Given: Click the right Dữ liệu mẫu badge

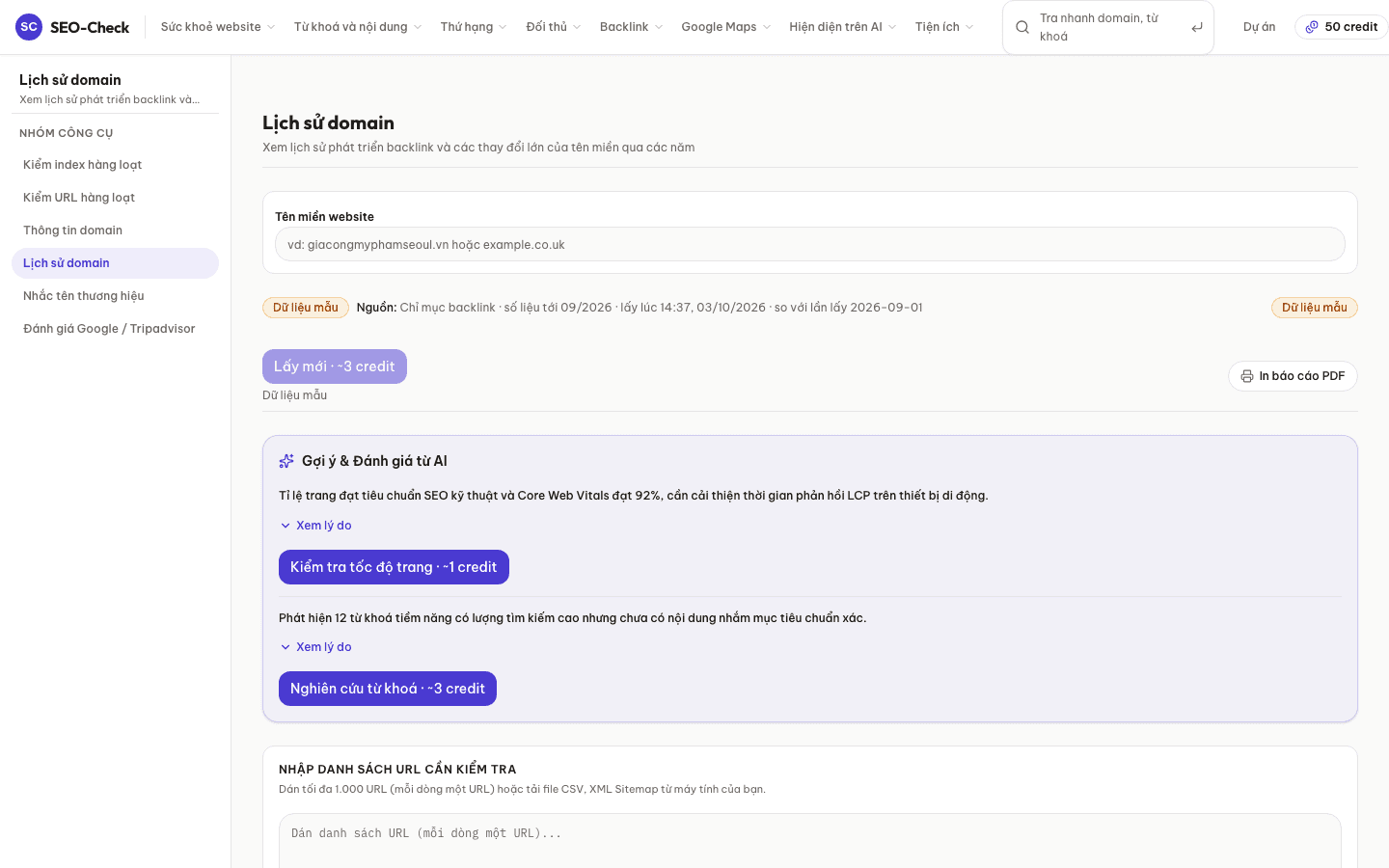Looking at the screenshot, I should click(1315, 308).
